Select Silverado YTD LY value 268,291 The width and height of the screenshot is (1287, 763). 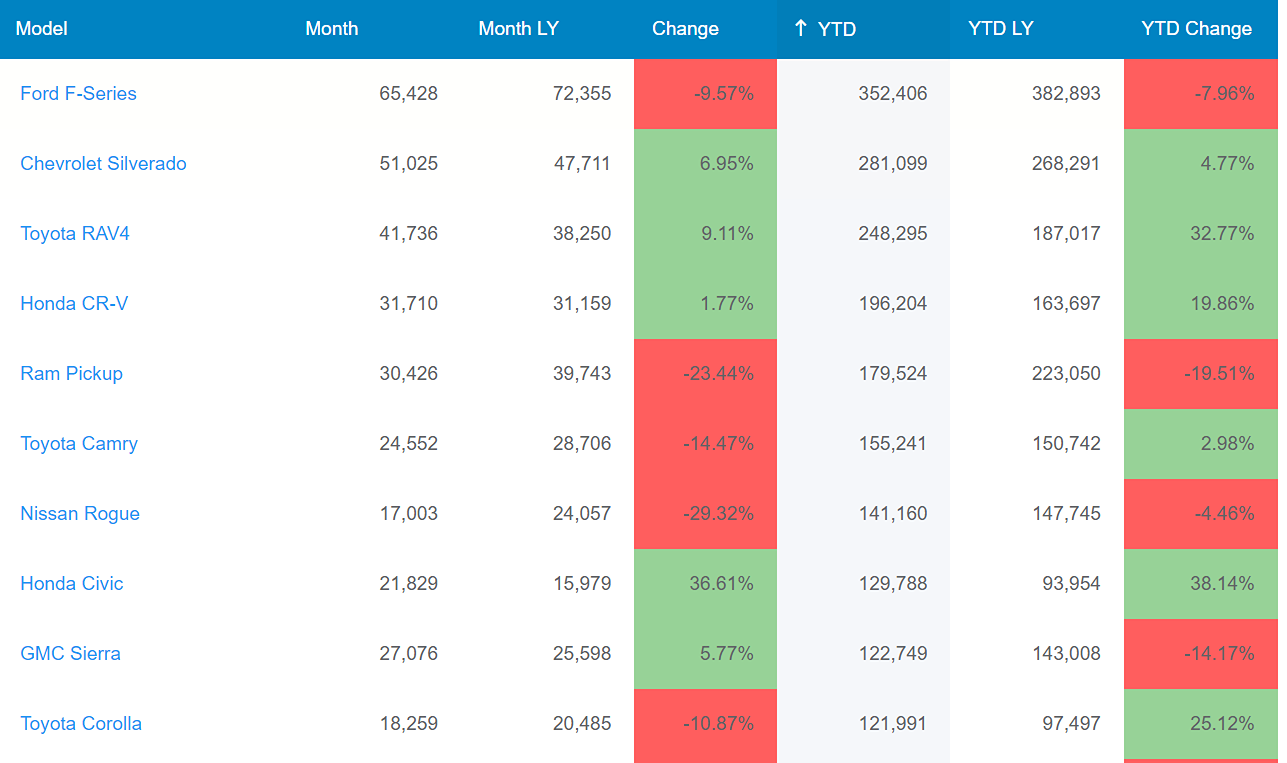click(1066, 163)
